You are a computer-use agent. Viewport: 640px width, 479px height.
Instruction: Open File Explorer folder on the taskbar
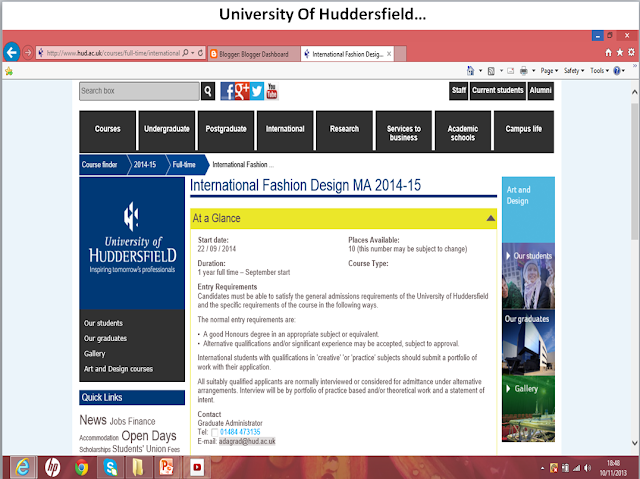pos(138,467)
